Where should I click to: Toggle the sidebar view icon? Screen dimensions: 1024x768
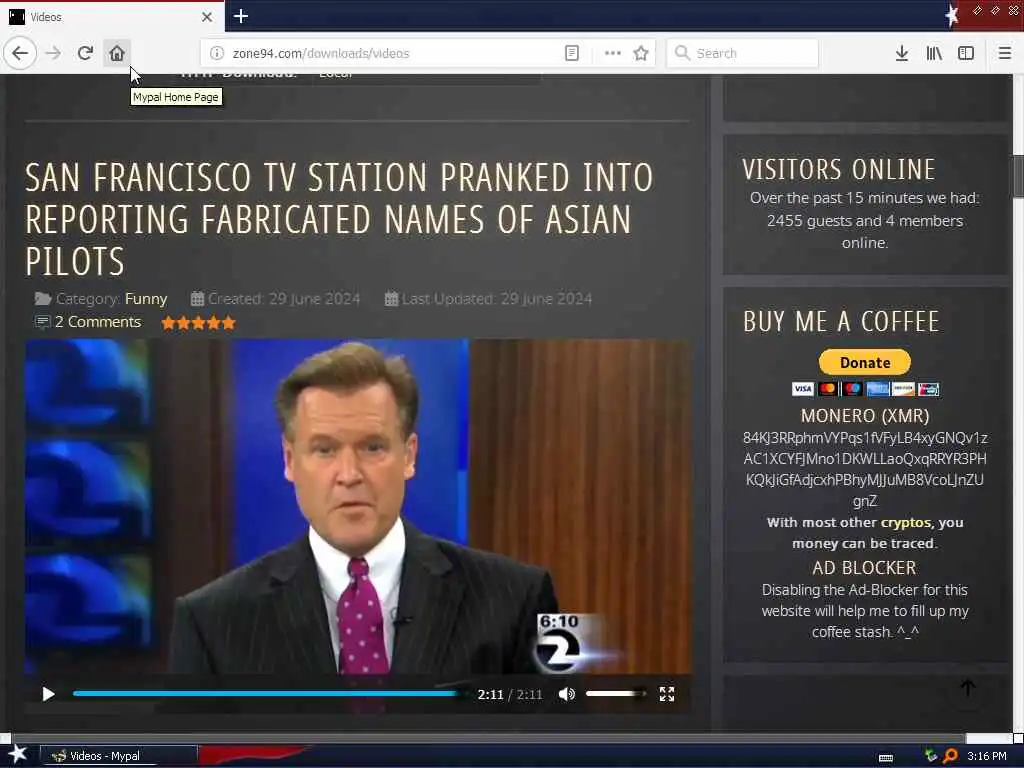coord(966,53)
